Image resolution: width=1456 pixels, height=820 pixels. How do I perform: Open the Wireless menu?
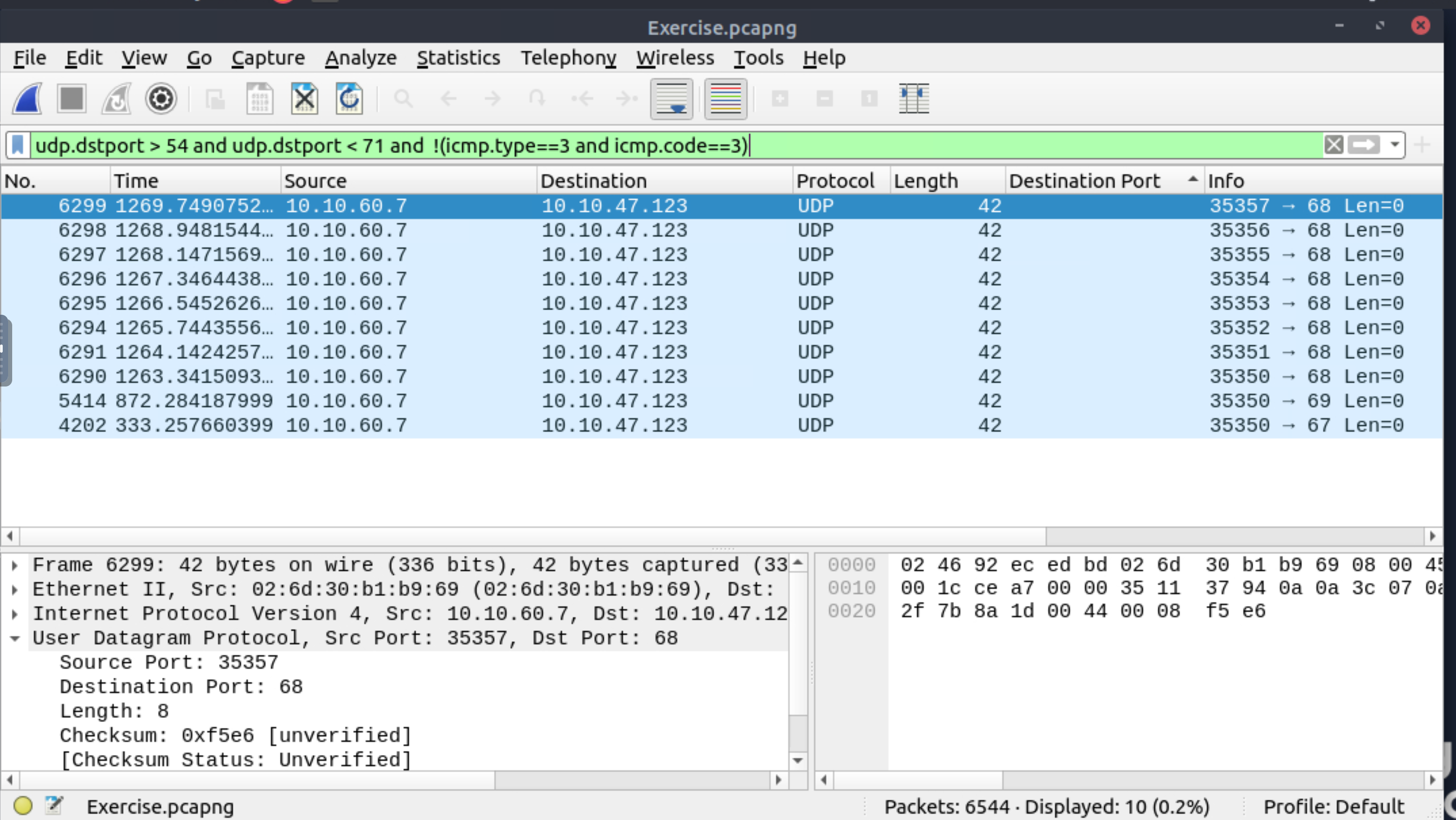point(675,58)
